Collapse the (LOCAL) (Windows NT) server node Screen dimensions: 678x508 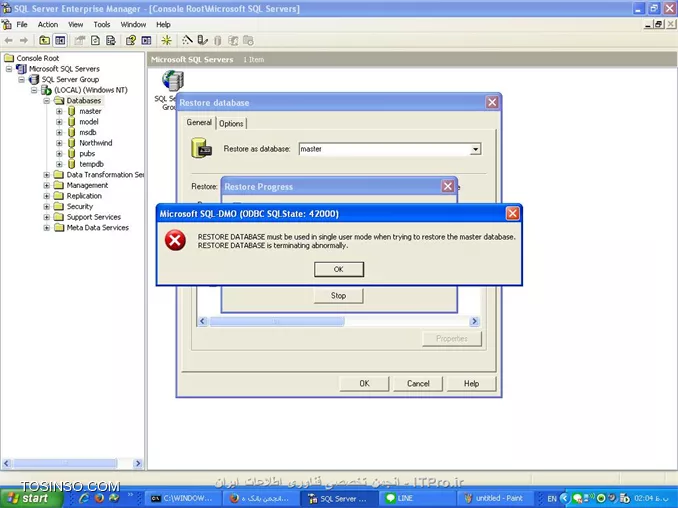tap(34, 90)
